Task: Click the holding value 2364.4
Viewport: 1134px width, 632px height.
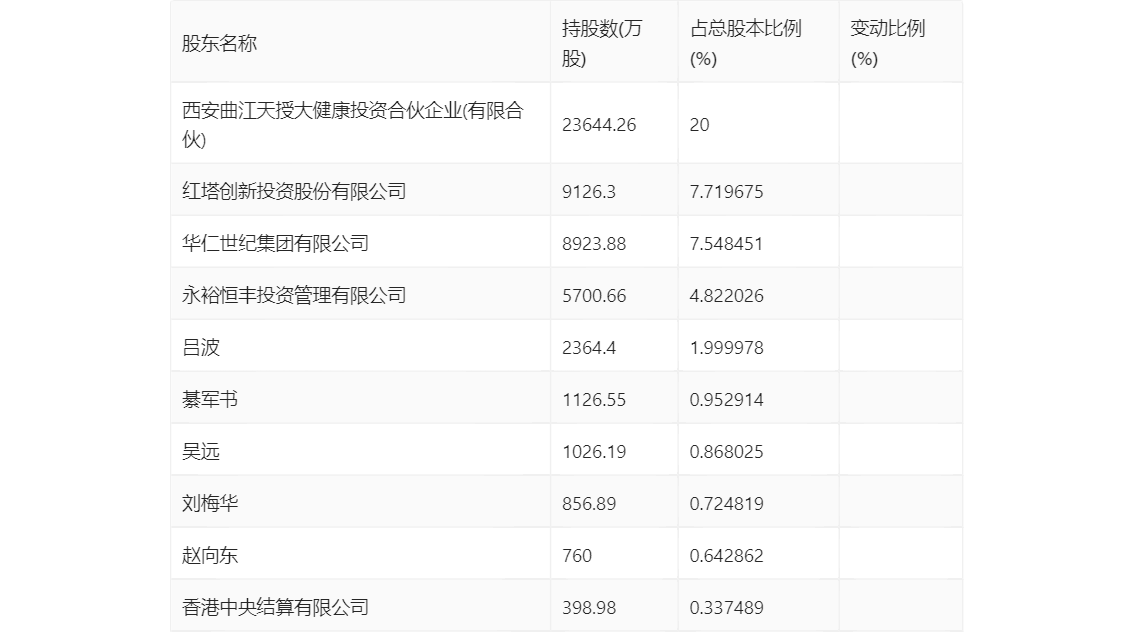Action: click(x=589, y=348)
